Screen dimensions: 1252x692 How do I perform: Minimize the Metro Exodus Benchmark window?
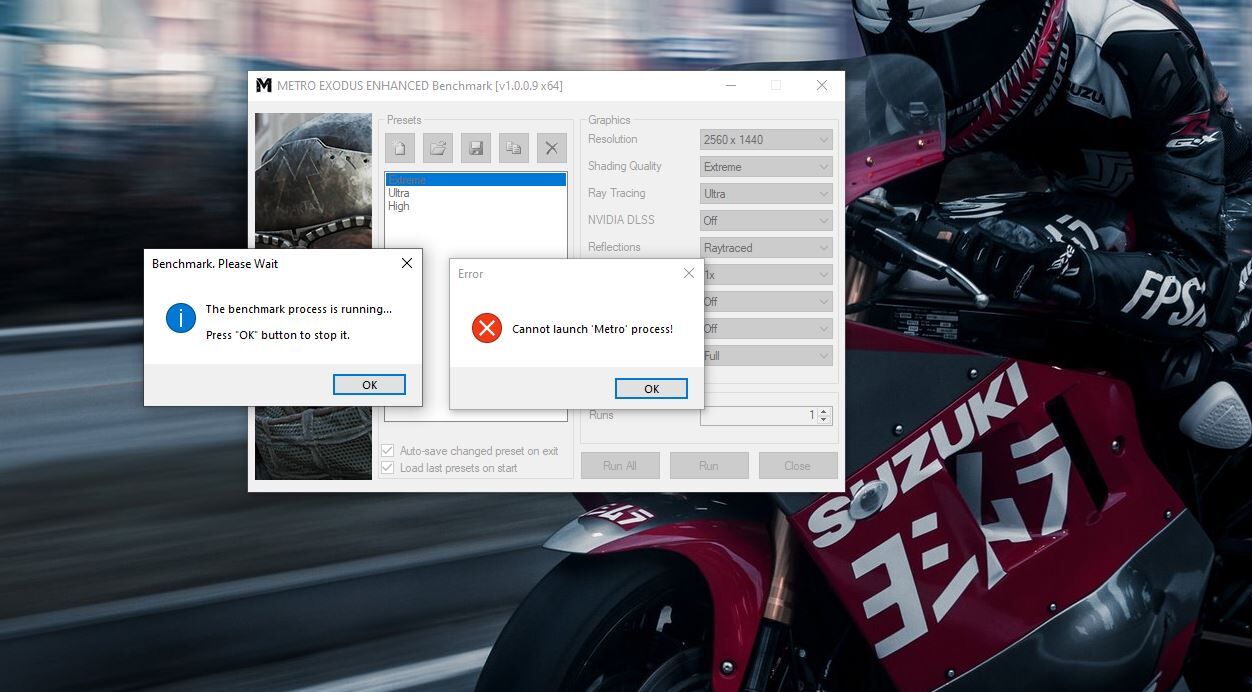coord(730,86)
